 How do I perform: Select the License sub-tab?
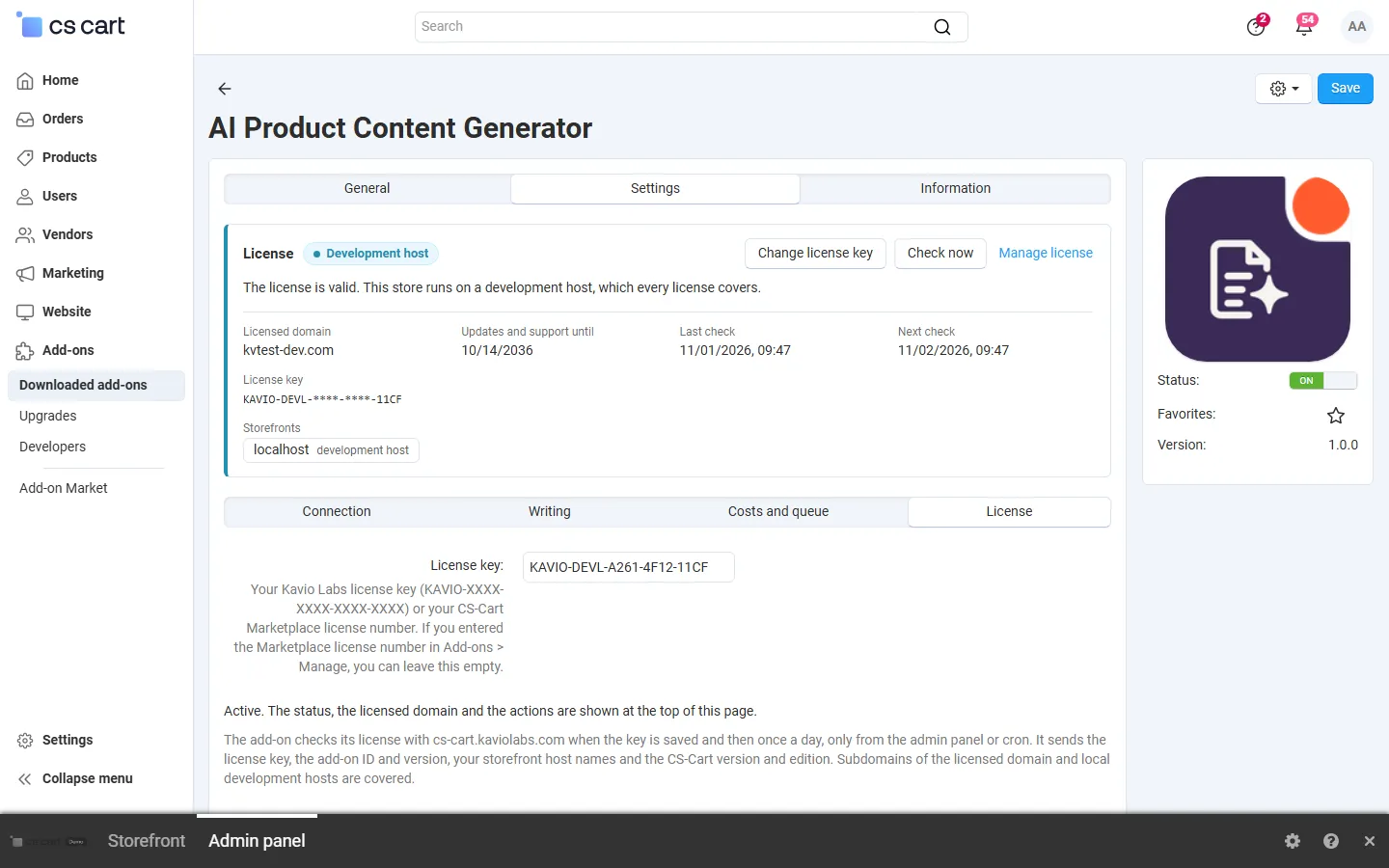point(1009,512)
